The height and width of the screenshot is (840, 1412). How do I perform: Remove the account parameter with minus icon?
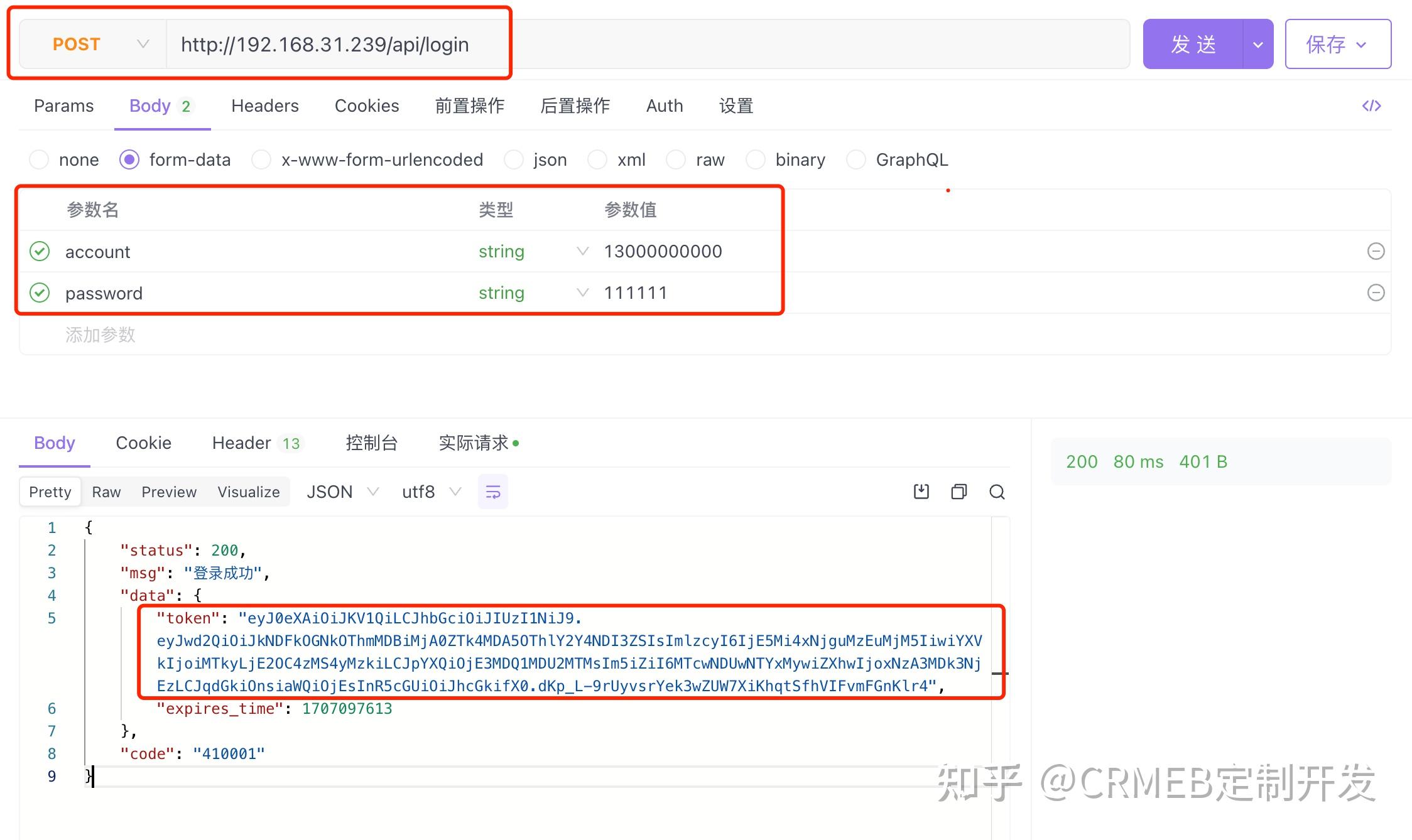click(x=1376, y=251)
